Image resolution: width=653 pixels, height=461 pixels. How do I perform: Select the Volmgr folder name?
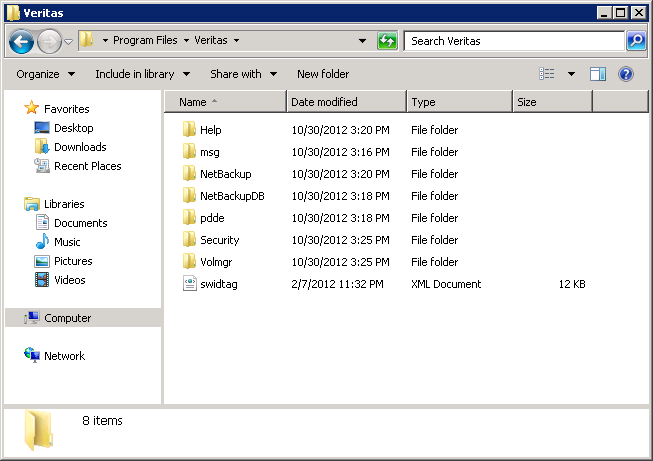(216, 262)
